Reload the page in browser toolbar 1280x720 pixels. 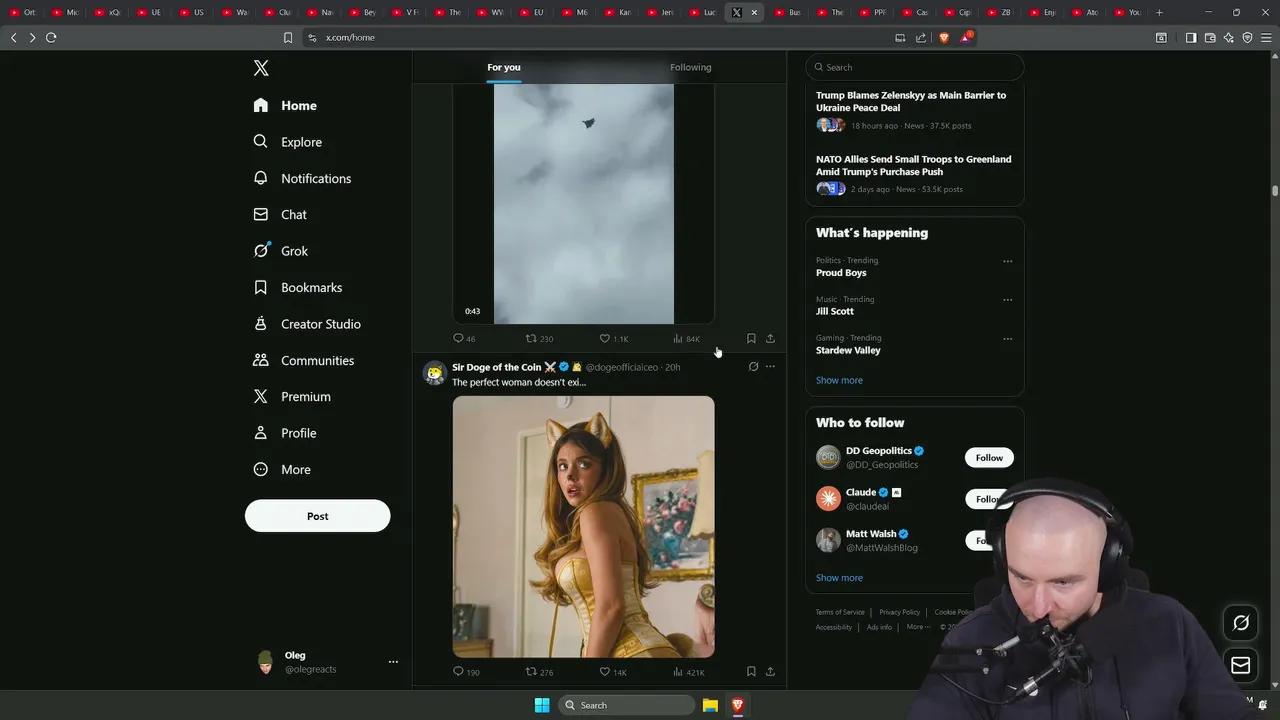(51, 37)
